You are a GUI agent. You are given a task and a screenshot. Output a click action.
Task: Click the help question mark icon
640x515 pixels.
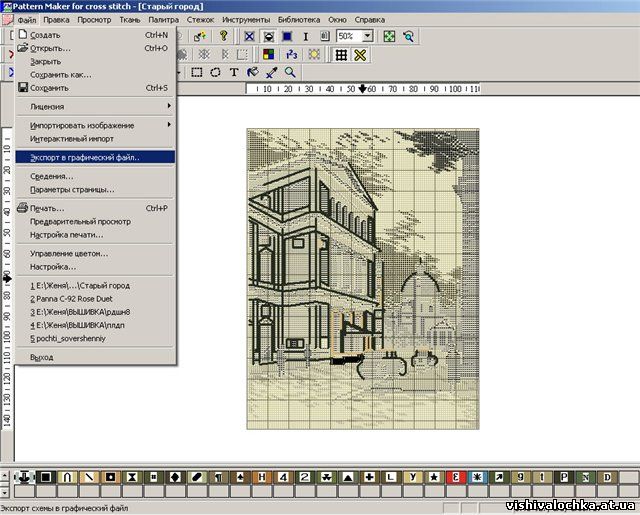(x=223, y=36)
